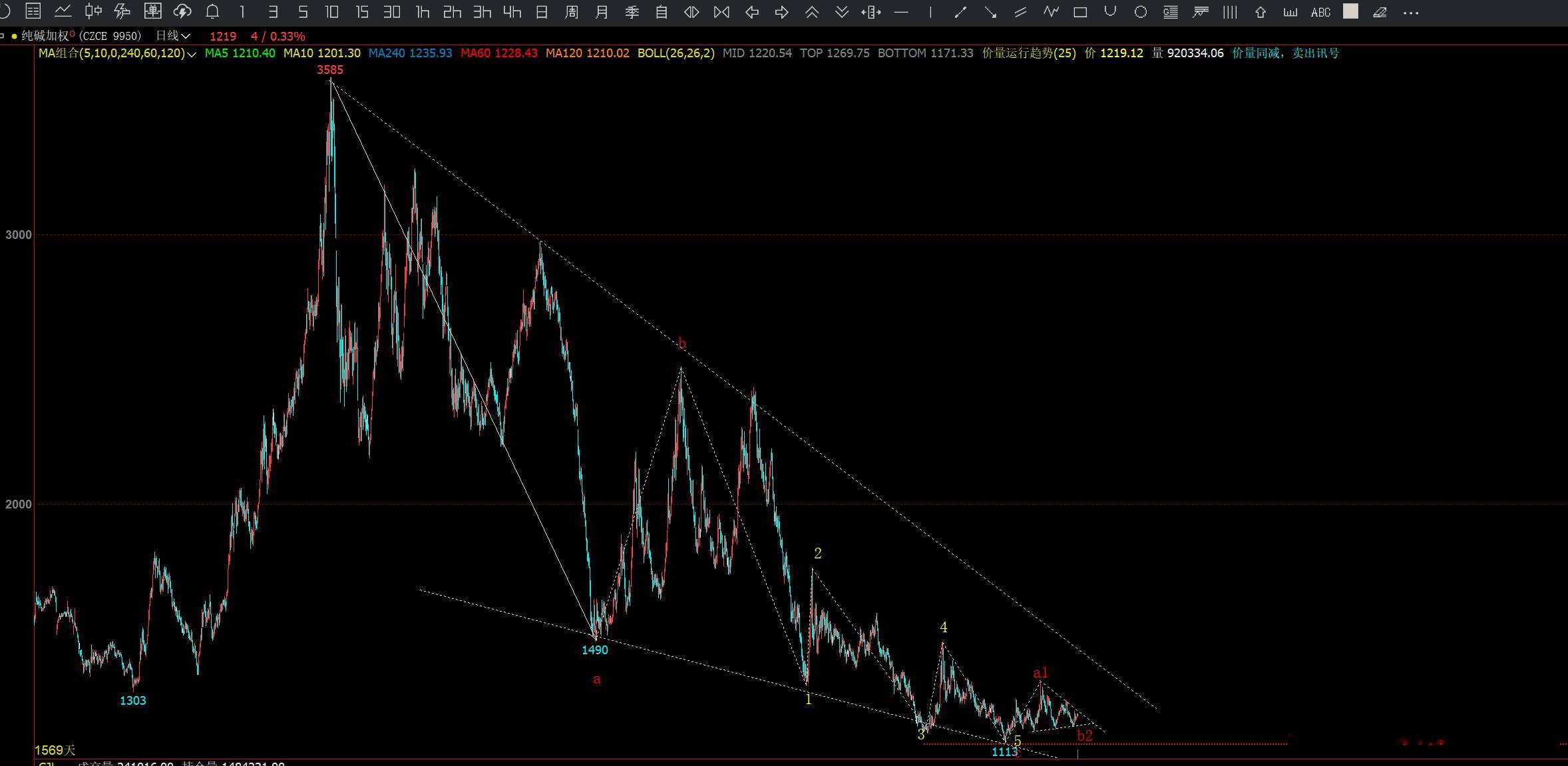The width and height of the screenshot is (1568, 766).
Task: Switch to the 15-minute period
Action: point(361,12)
